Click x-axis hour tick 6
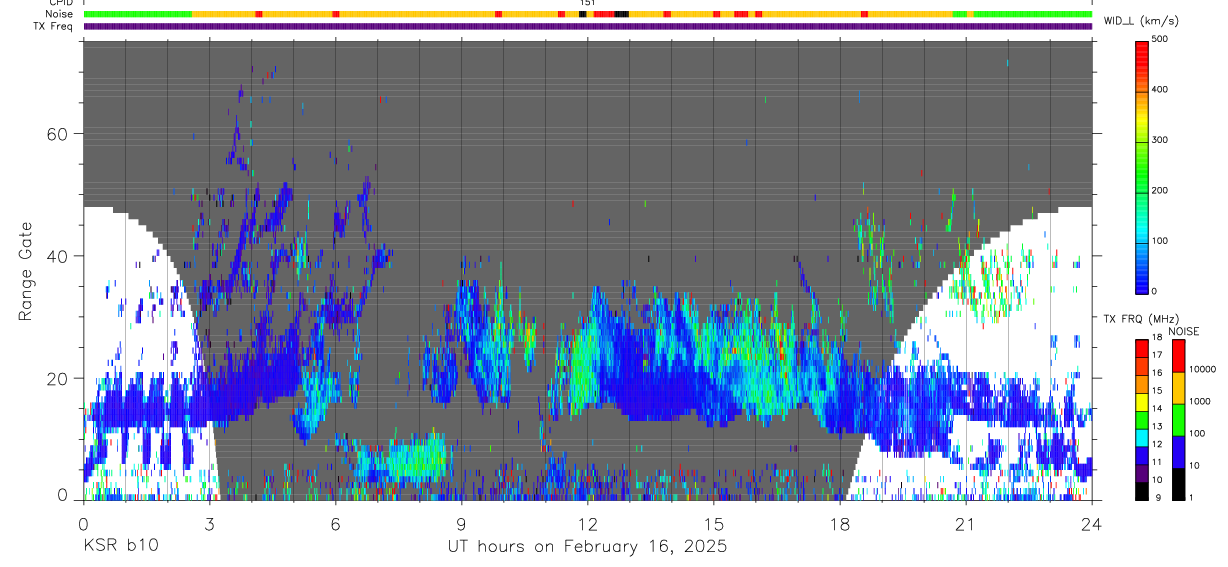The height and width of the screenshot is (567, 1228). (335, 522)
